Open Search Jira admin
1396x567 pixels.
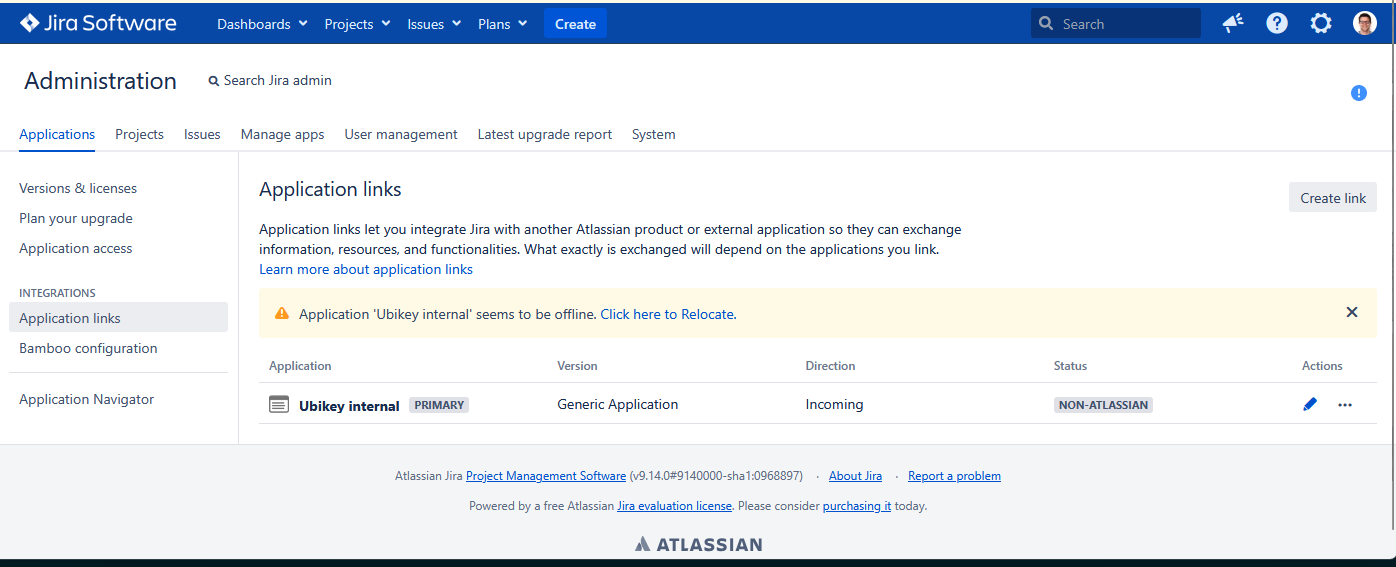point(270,80)
